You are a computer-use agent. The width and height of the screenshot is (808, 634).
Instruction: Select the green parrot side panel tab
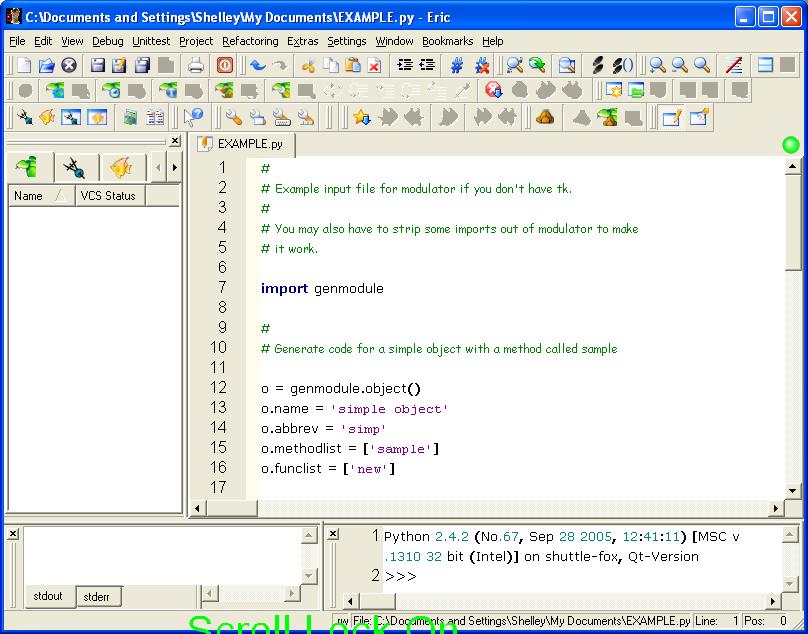click(x=28, y=168)
